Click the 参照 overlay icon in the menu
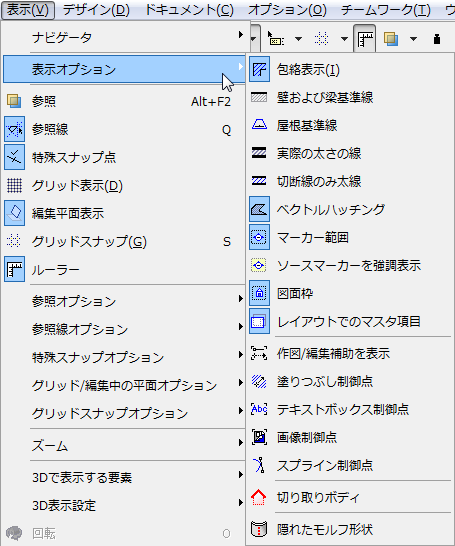 (14, 101)
